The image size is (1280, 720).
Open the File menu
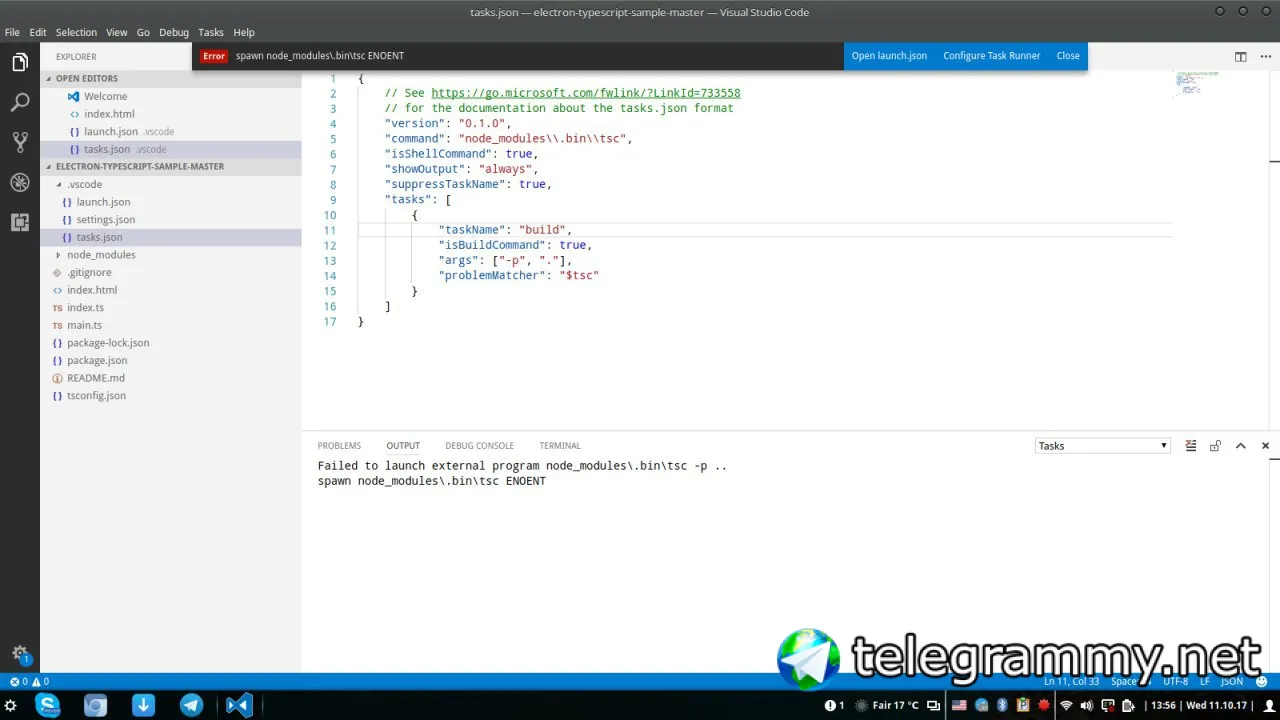tap(12, 32)
